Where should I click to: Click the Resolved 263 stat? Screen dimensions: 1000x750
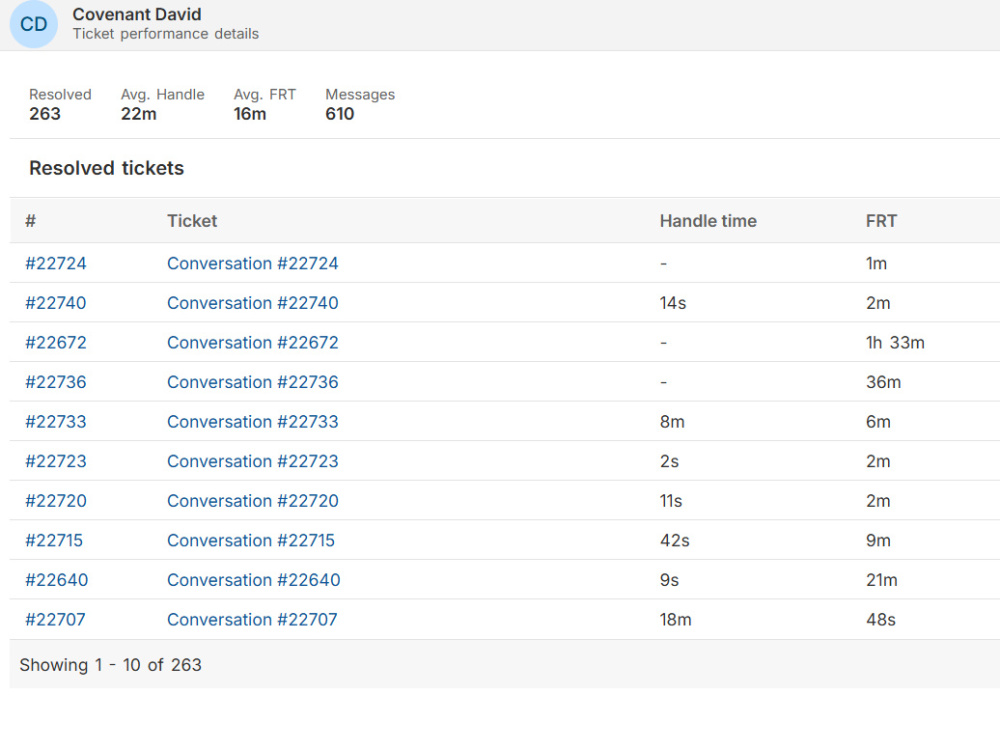tap(60, 105)
